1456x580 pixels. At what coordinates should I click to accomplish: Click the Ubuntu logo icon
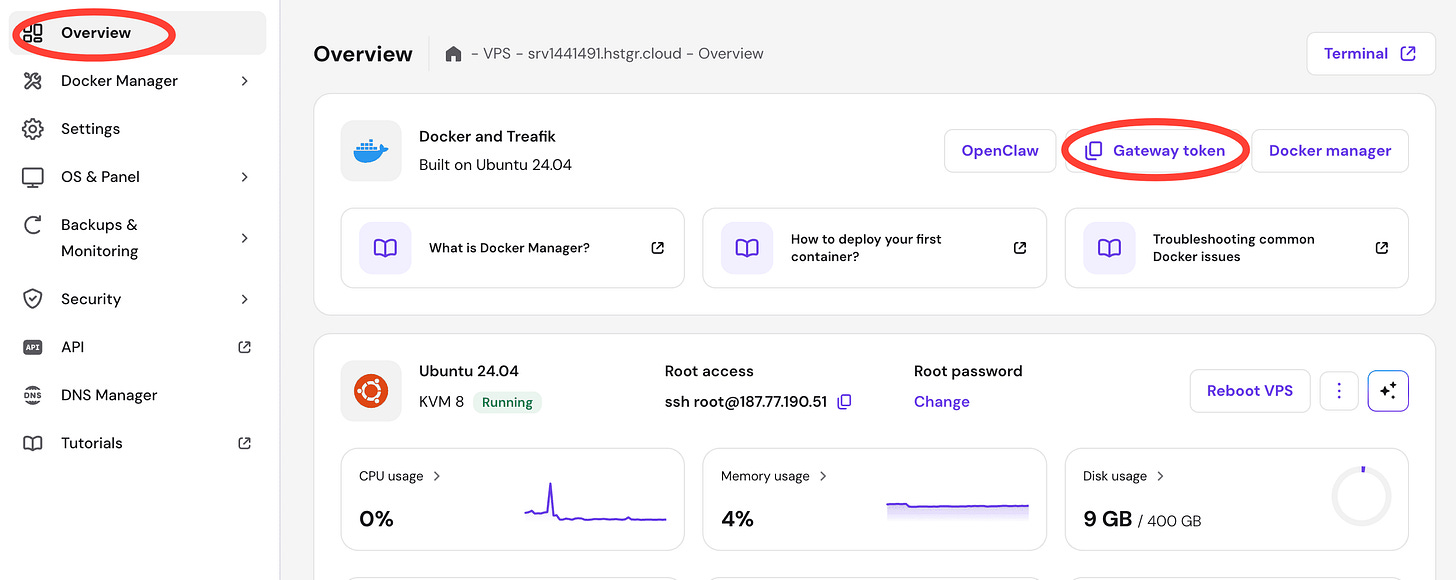(x=371, y=391)
